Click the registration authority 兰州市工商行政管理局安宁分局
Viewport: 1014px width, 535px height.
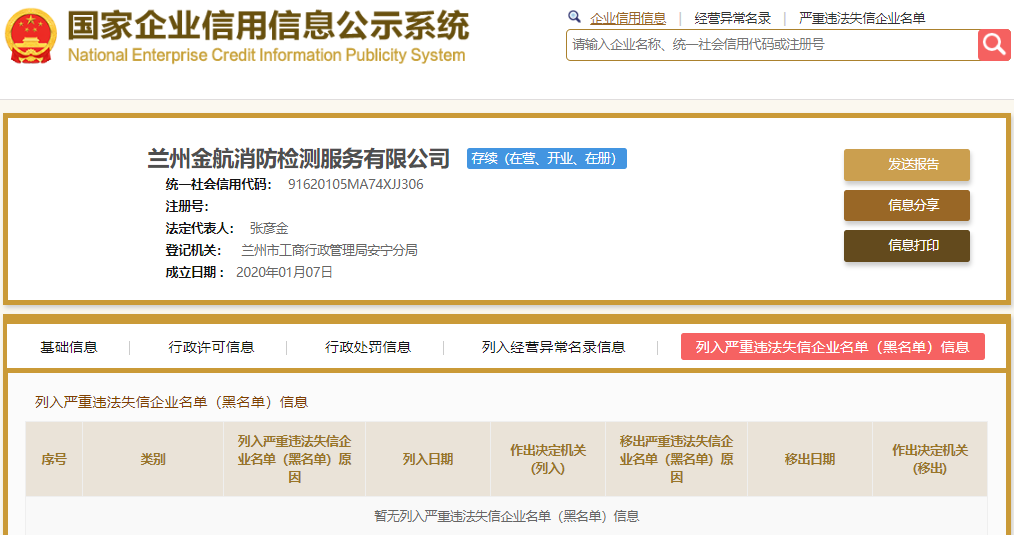click(329, 250)
